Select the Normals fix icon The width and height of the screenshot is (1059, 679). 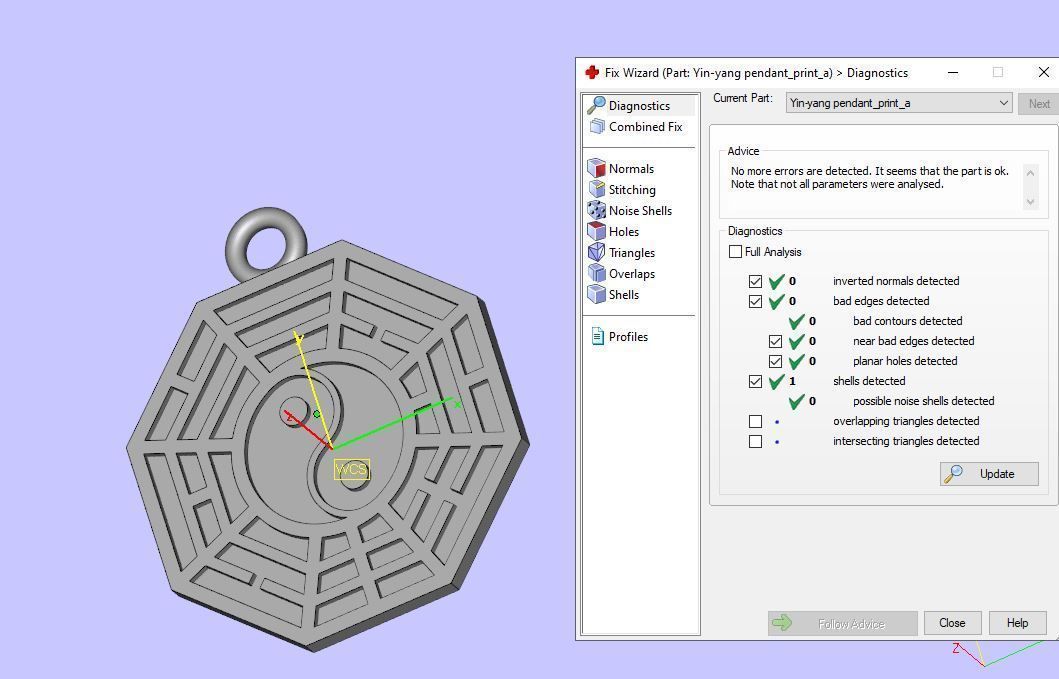click(596, 168)
